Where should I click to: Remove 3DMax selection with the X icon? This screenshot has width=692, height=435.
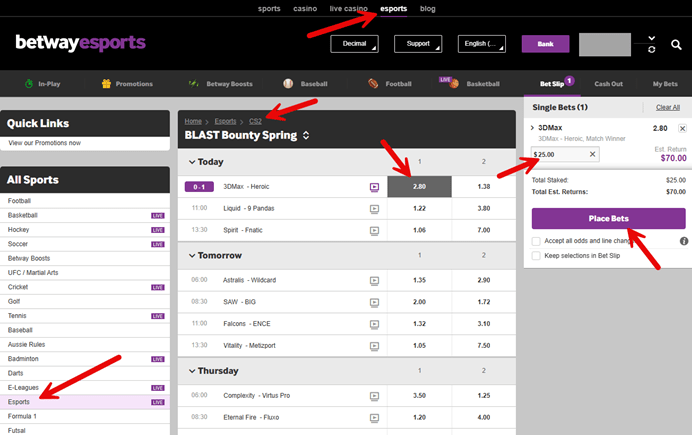682,129
